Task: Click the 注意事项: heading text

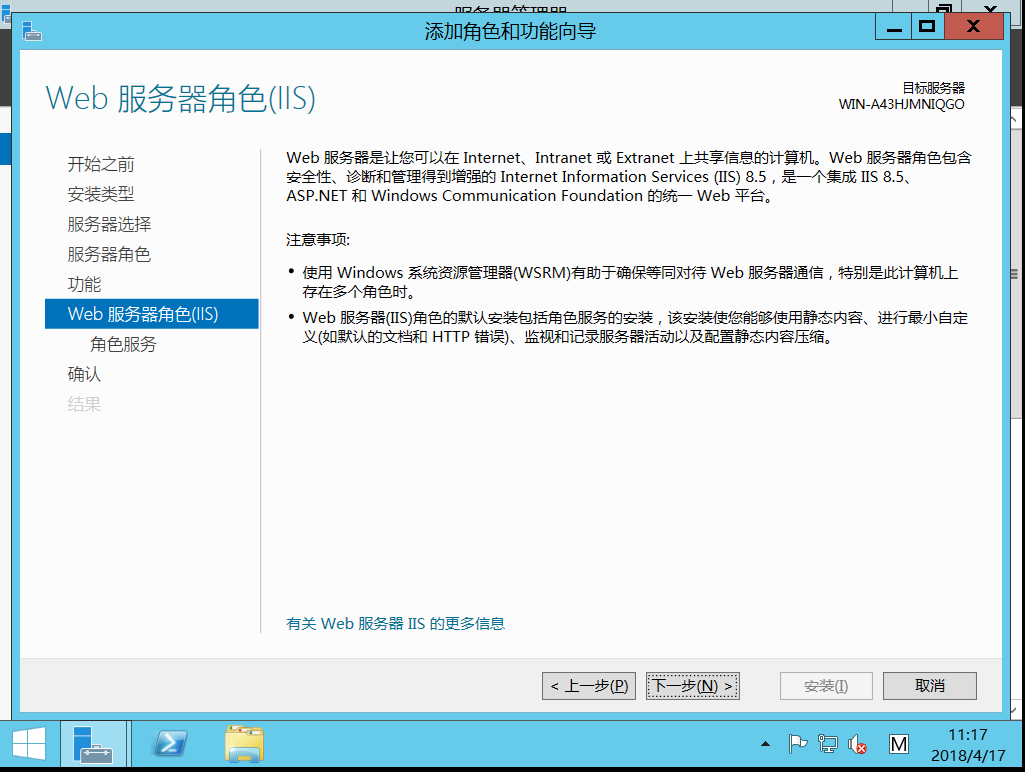Action: tap(318, 240)
